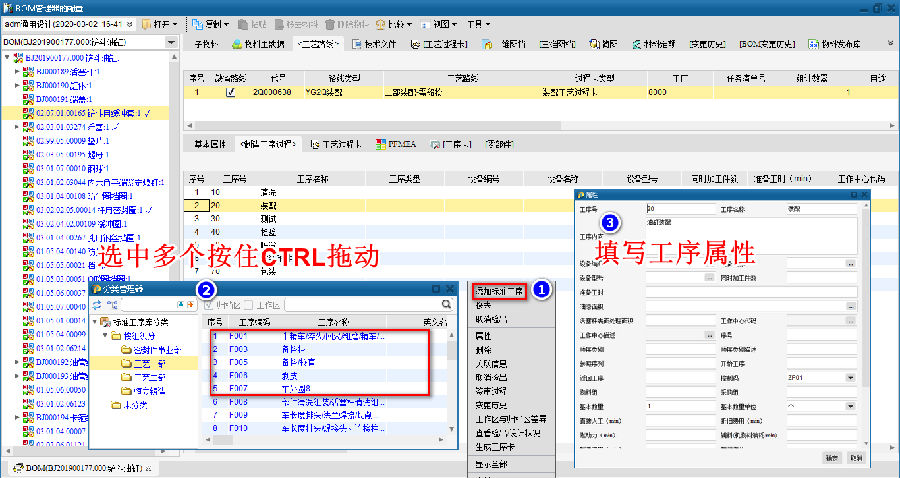
Task: Show more tabs with the overflow chevron
Action: pyautogui.click(x=890, y=43)
